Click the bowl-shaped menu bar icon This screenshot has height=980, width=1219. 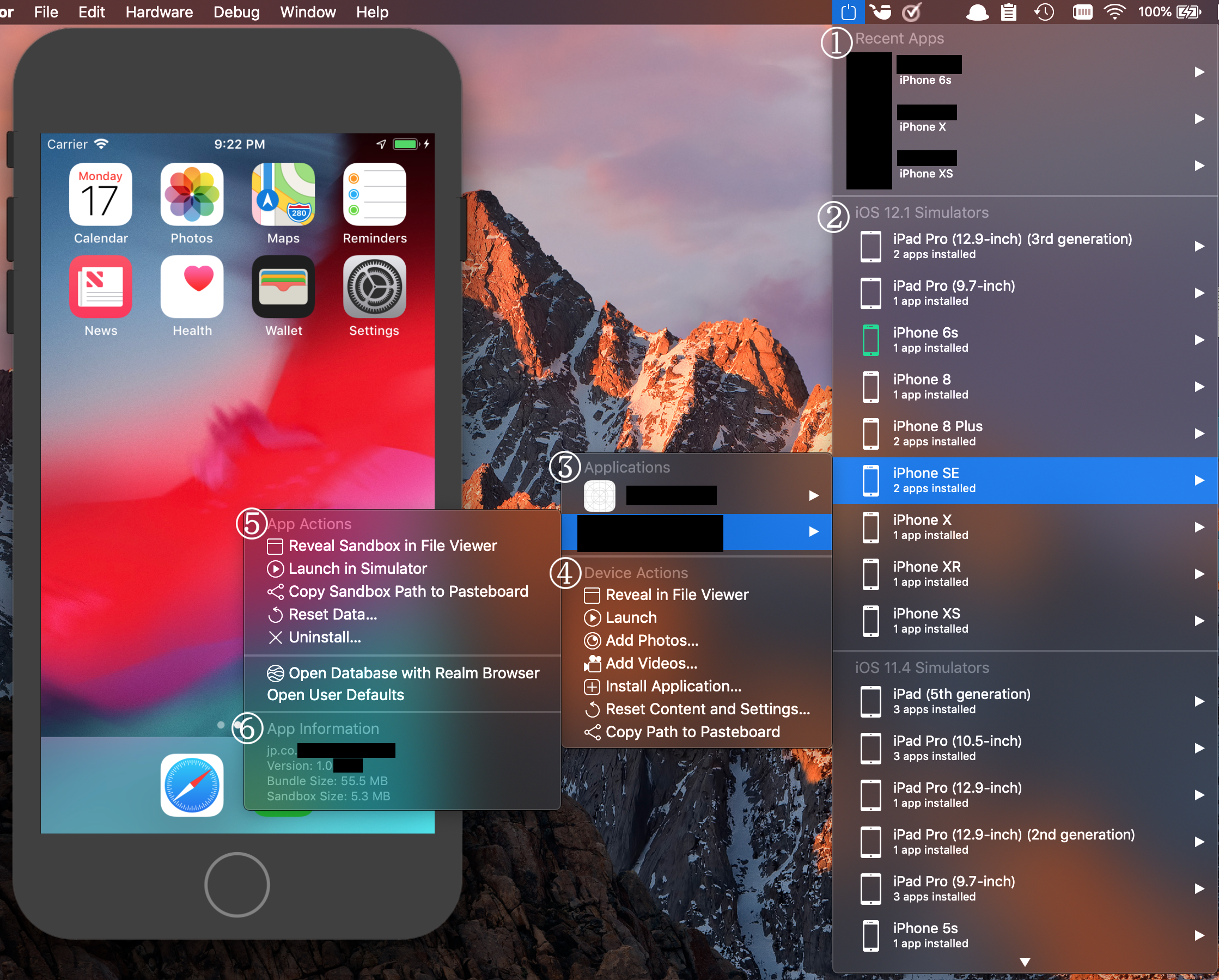(880, 12)
